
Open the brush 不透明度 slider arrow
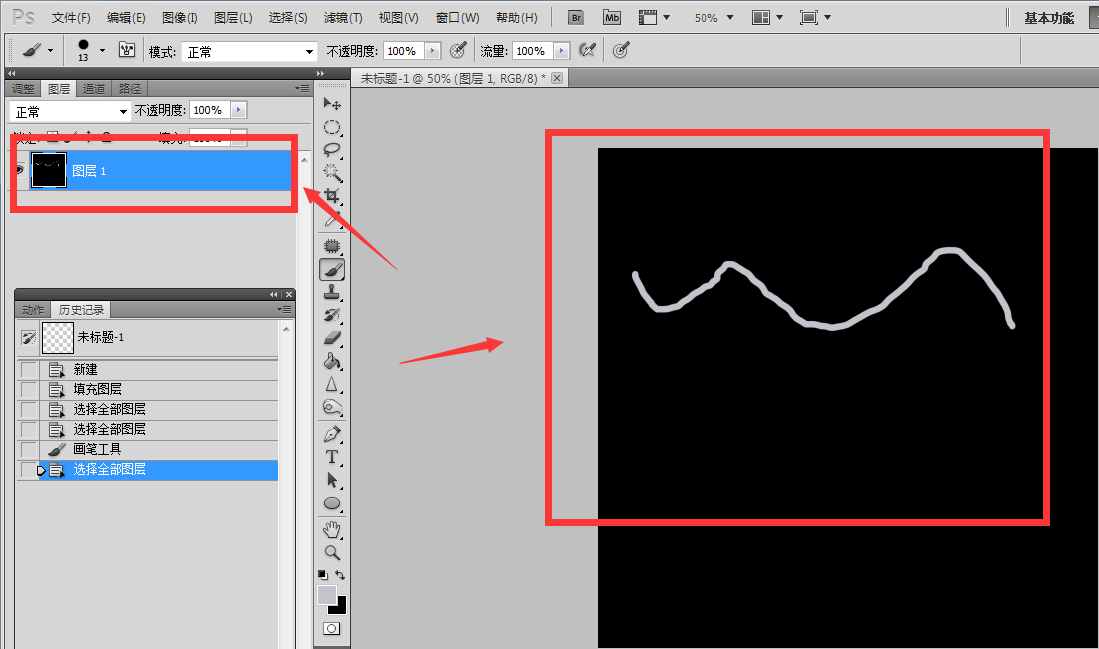point(433,51)
